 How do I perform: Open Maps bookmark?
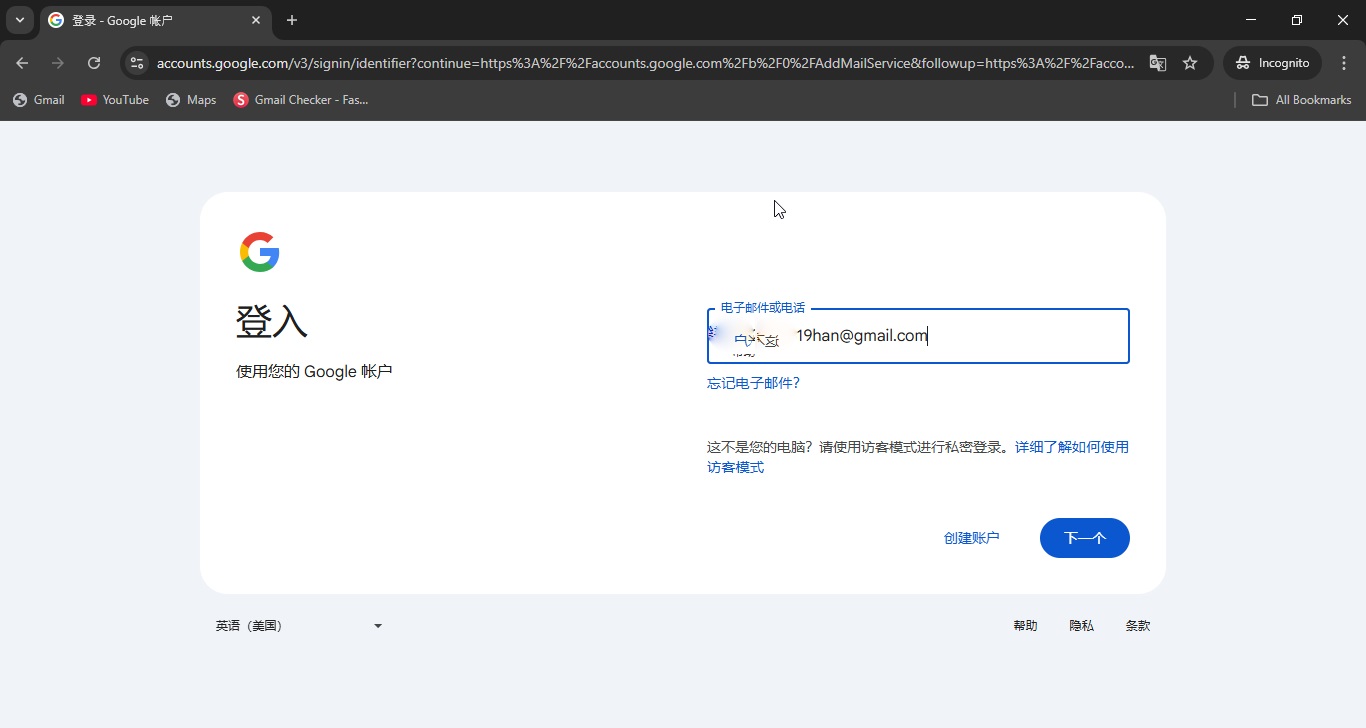coord(191,100)
